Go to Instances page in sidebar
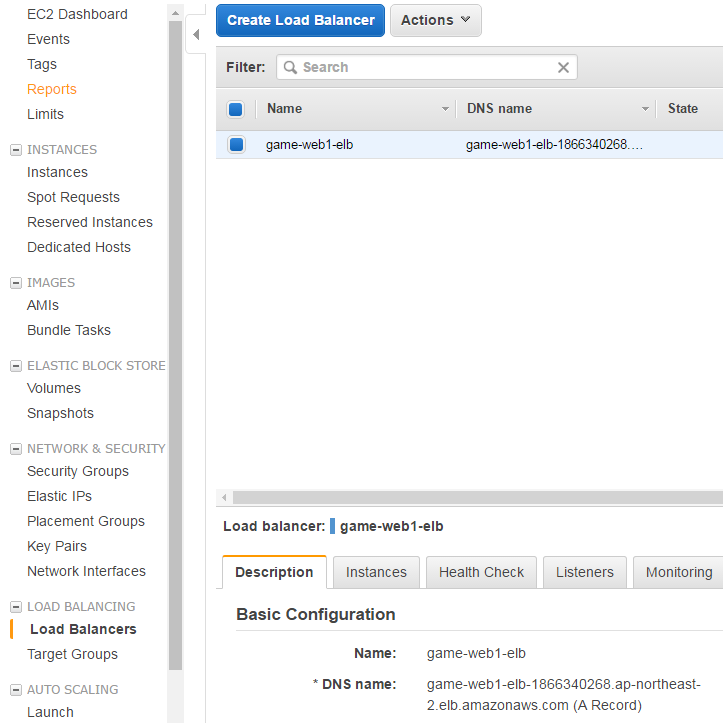723x723 pixels. tap(57, 172)
